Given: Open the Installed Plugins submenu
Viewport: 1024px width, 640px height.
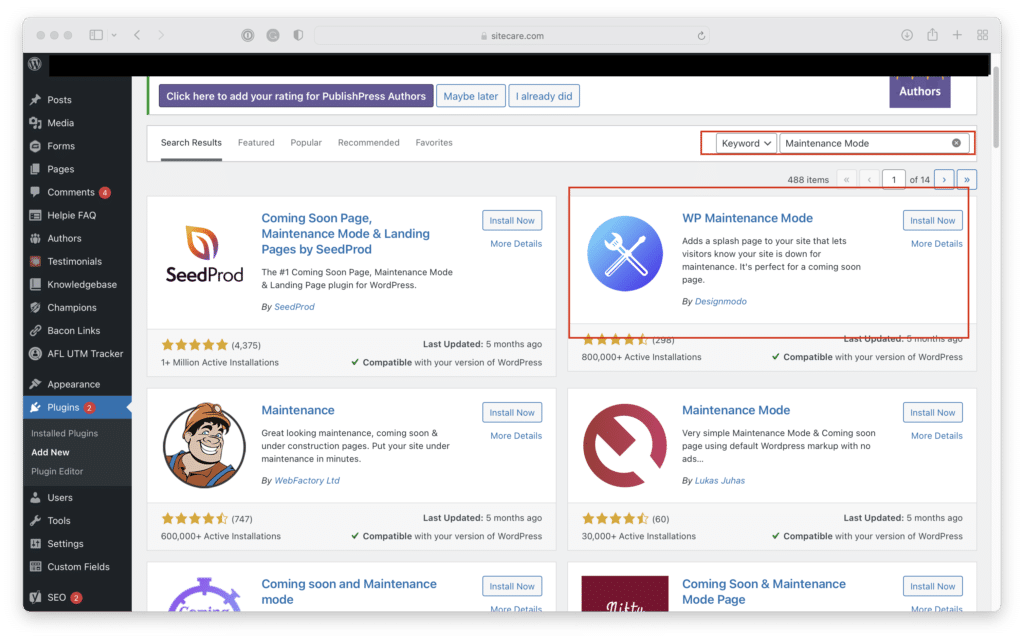Looking at the screenshot, I should coord(65,433).
